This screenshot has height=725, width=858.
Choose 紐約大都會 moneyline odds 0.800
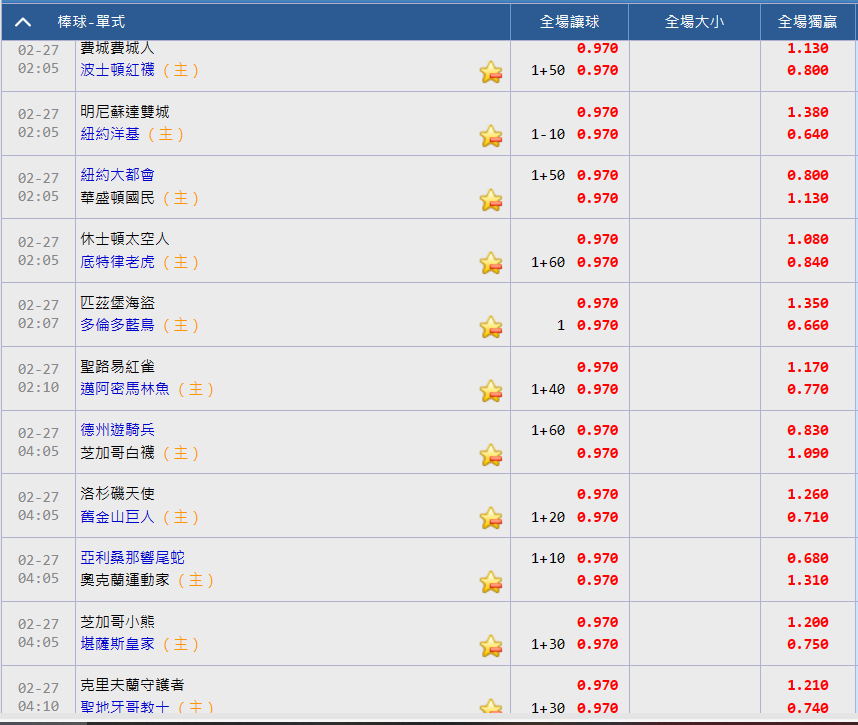click(x=808, y=175)
